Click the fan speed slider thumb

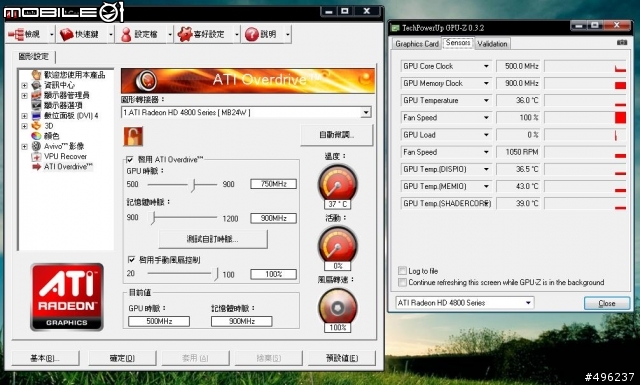coord(216,274)
